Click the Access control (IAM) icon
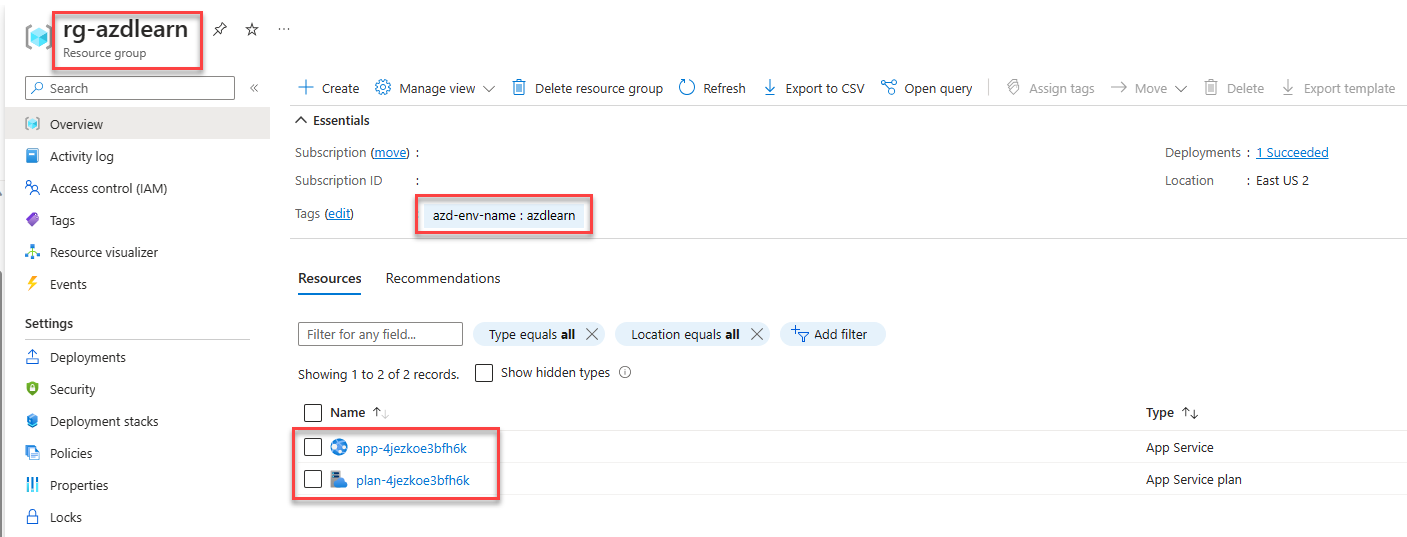 coord(33,188)
